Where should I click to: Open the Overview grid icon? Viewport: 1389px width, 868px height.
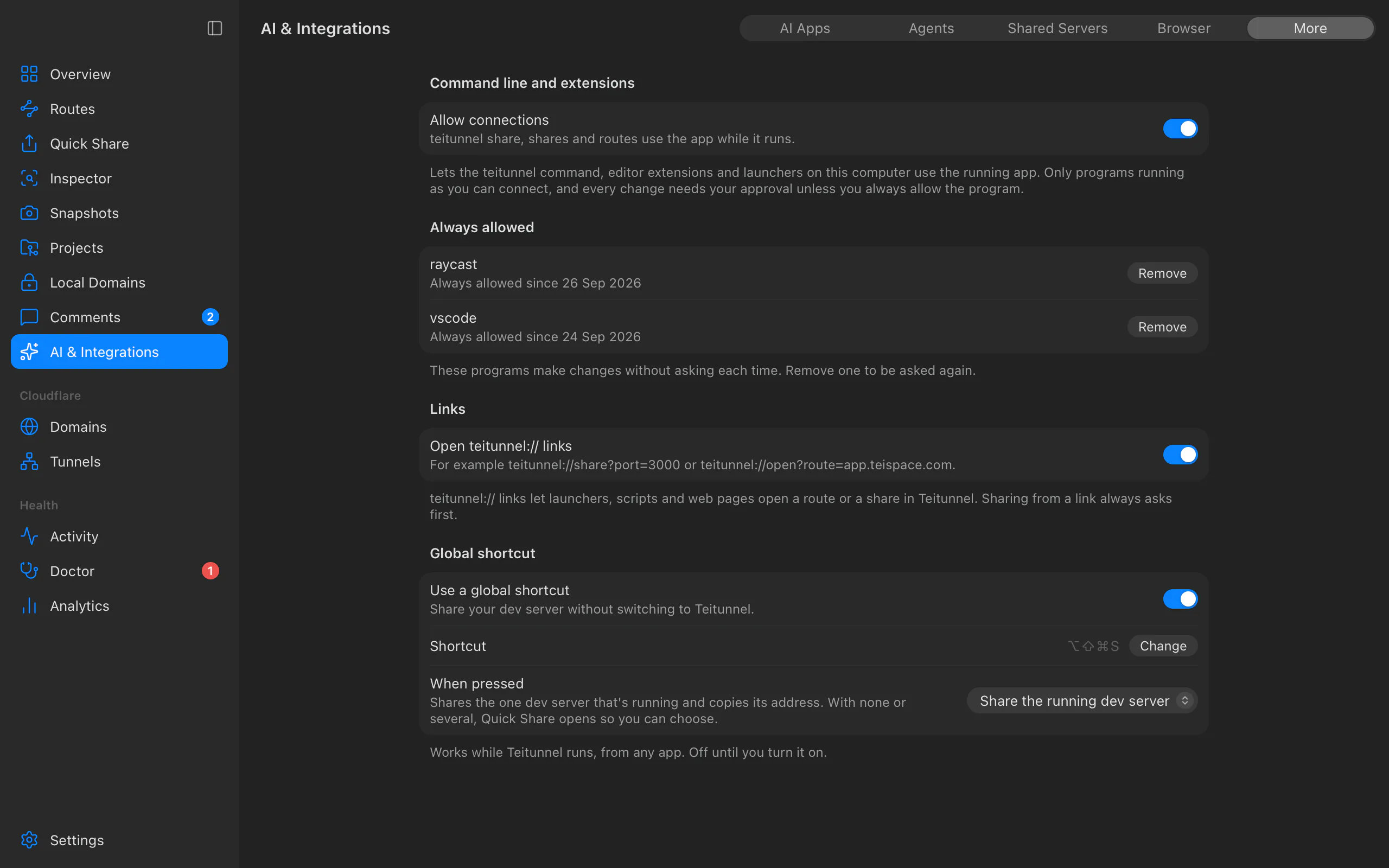[x=29, y=74]
